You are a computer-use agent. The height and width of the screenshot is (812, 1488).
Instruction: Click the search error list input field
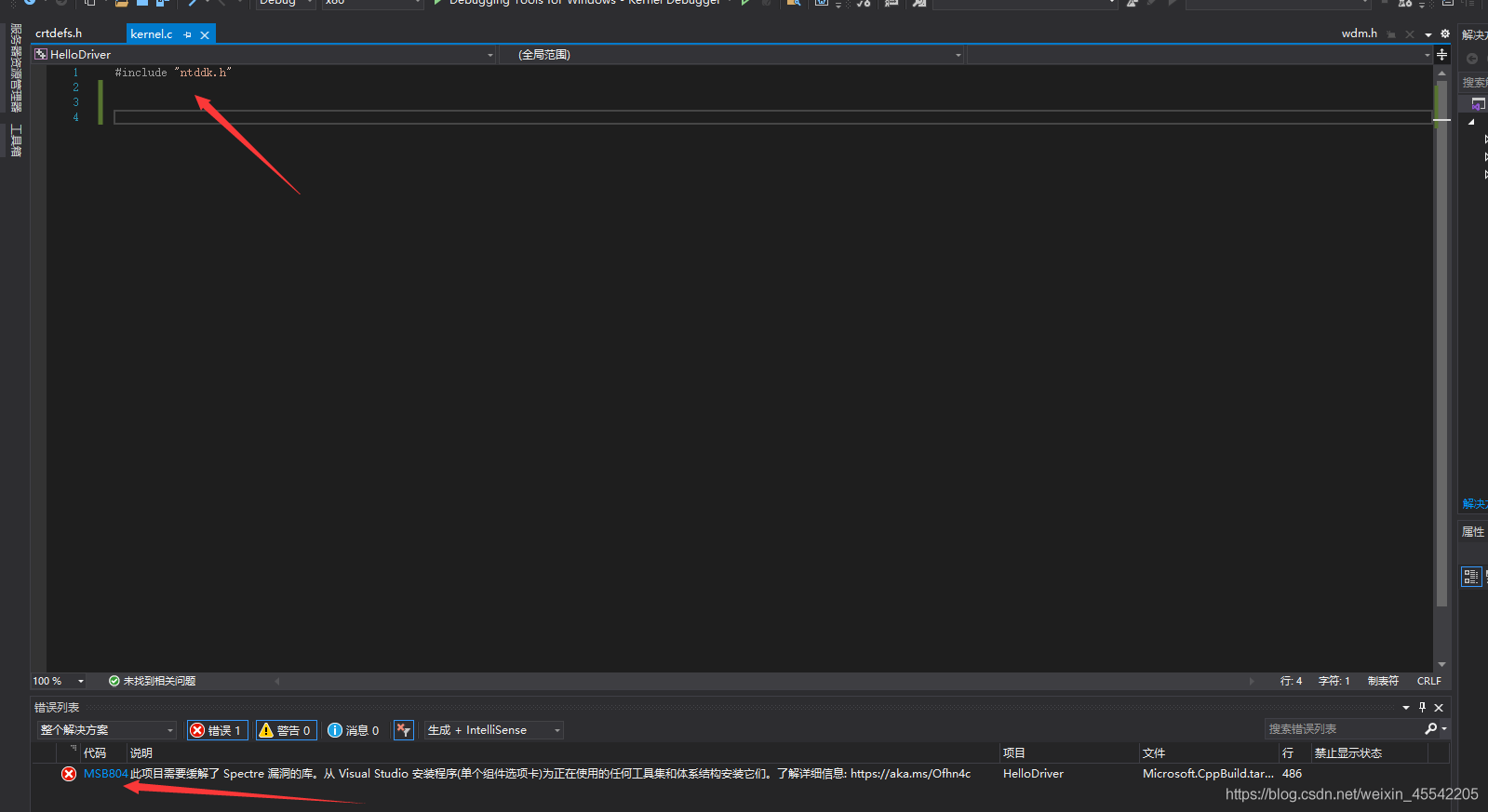1343,729
